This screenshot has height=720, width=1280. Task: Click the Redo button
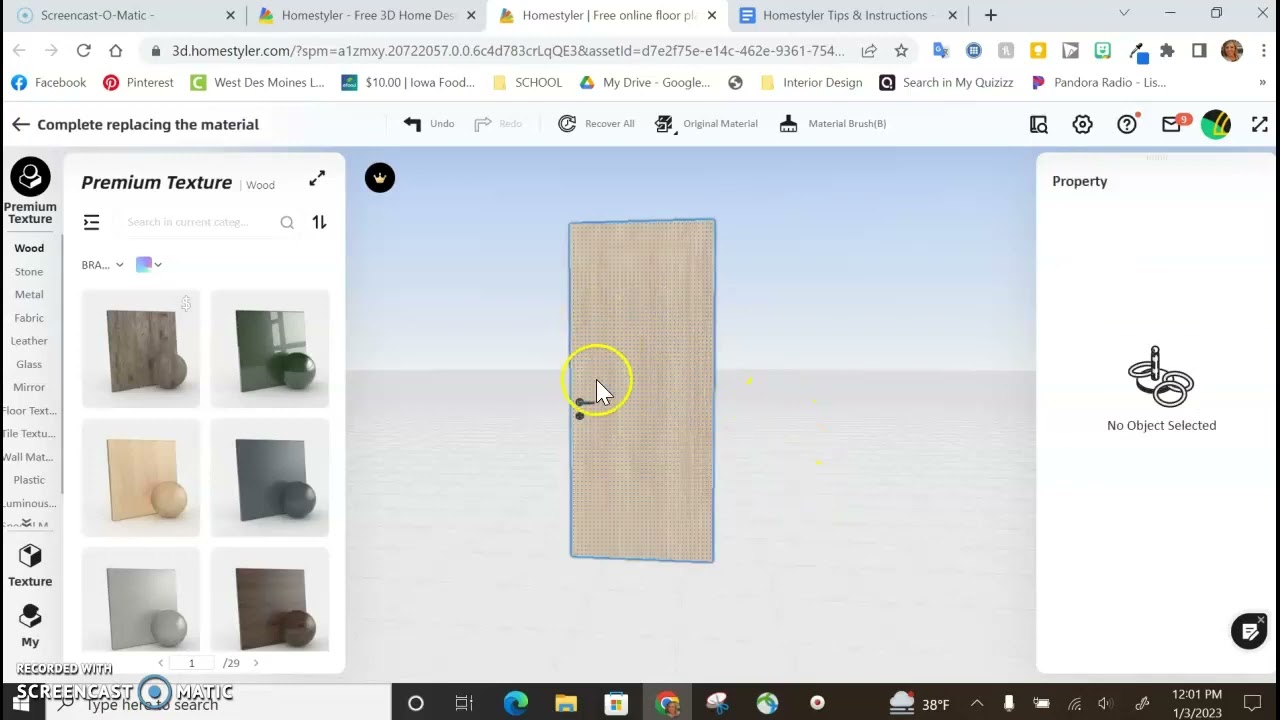coord(497,124)
